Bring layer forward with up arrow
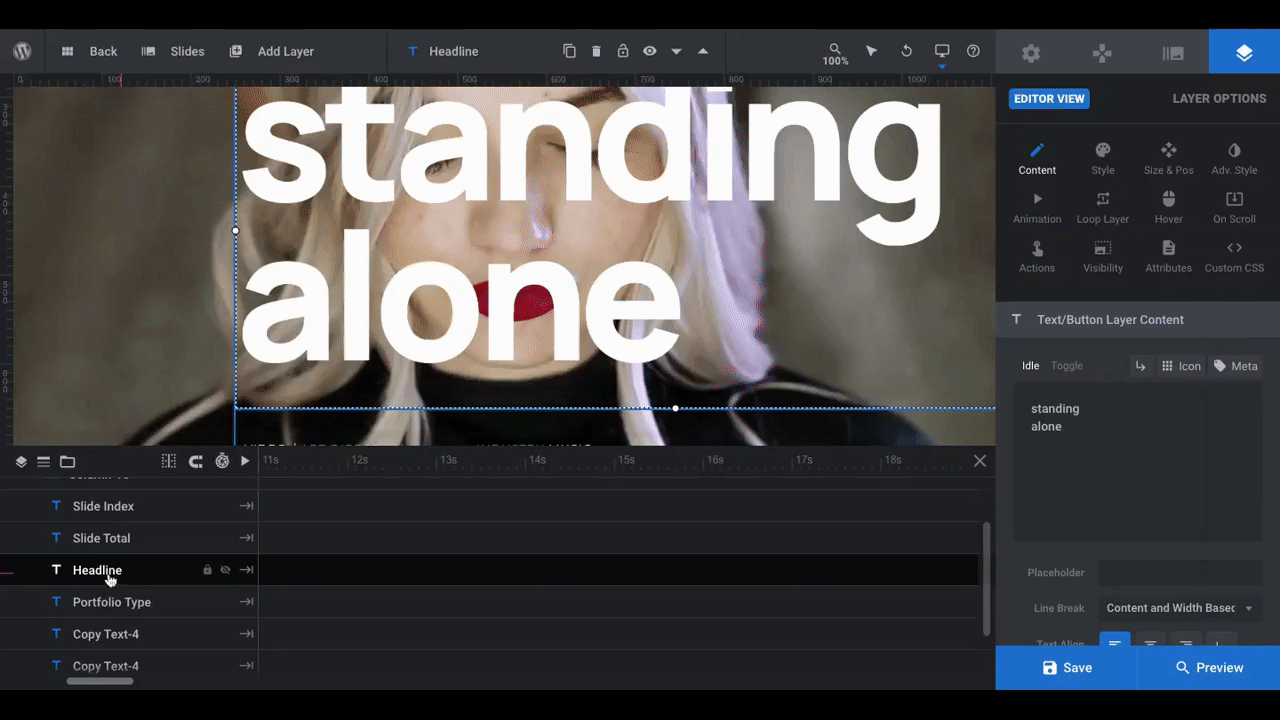This screenshot has width=1280, height=720. pyautogui.click(x=703, y=51)
